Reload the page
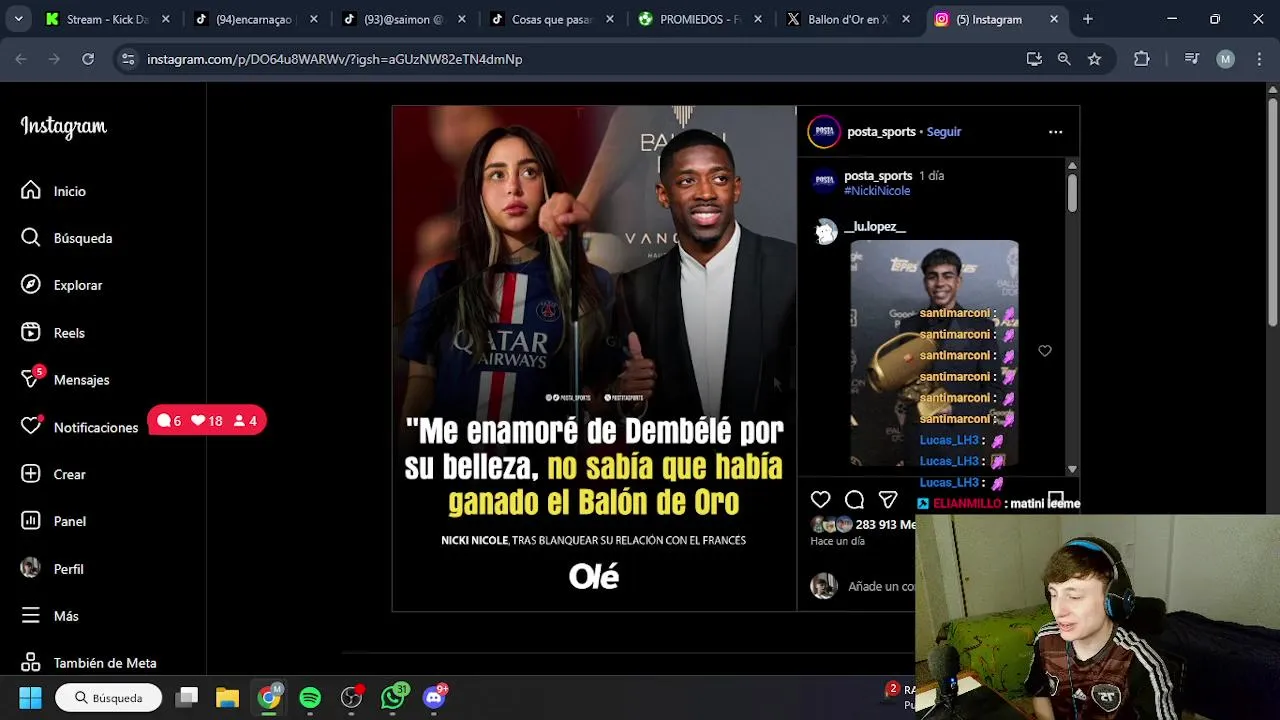Screen dimensions: 1280x720 click(88, 59)
